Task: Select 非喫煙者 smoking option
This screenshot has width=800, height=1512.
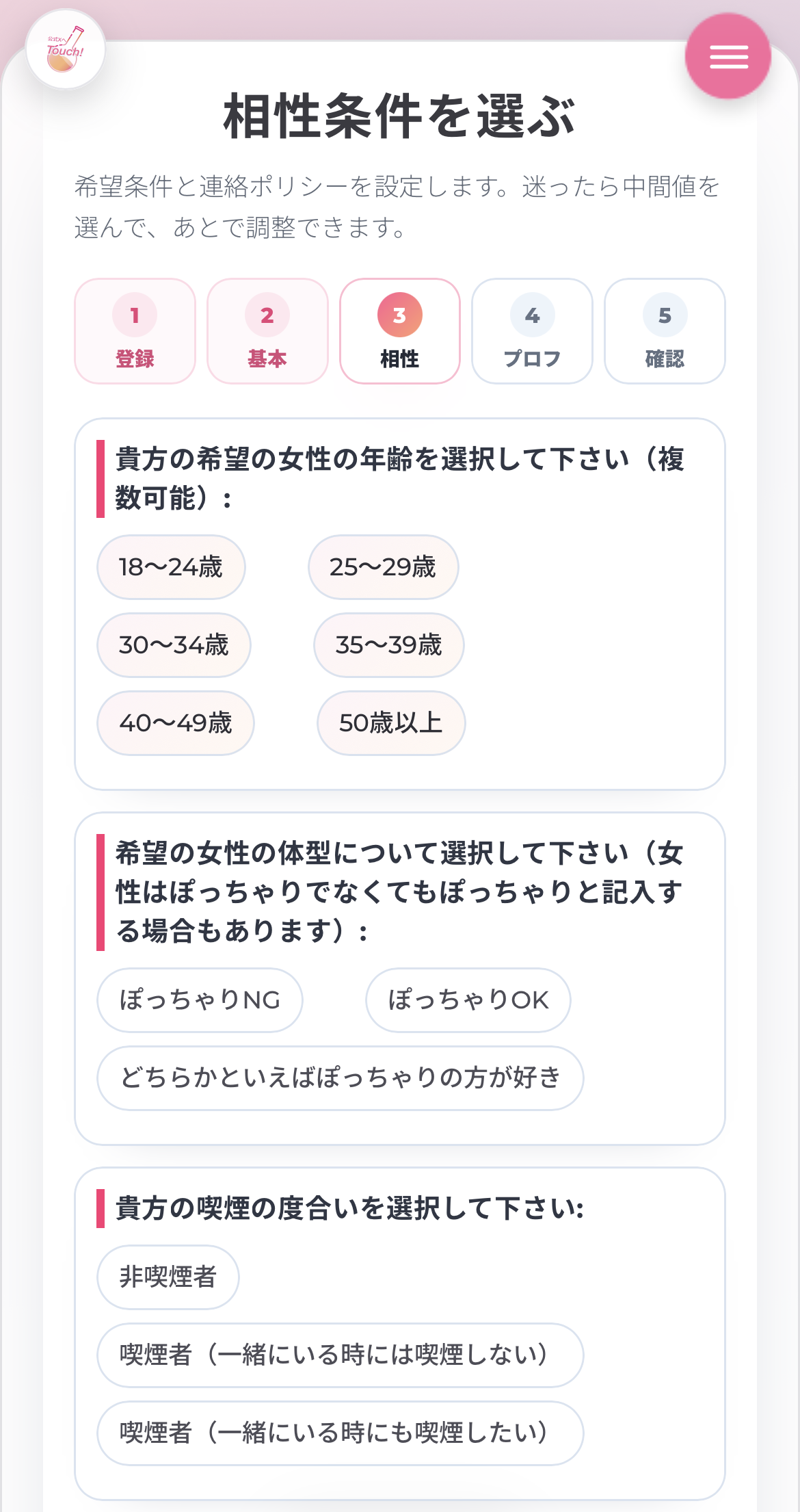Action: 168,1277
